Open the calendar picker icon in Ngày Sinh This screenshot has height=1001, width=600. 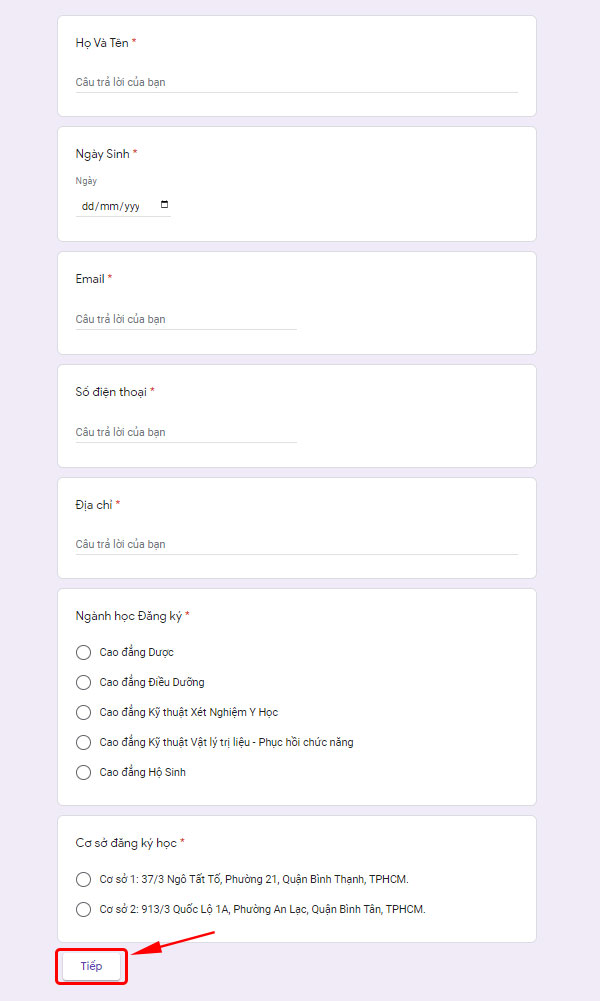coord(165,205)
